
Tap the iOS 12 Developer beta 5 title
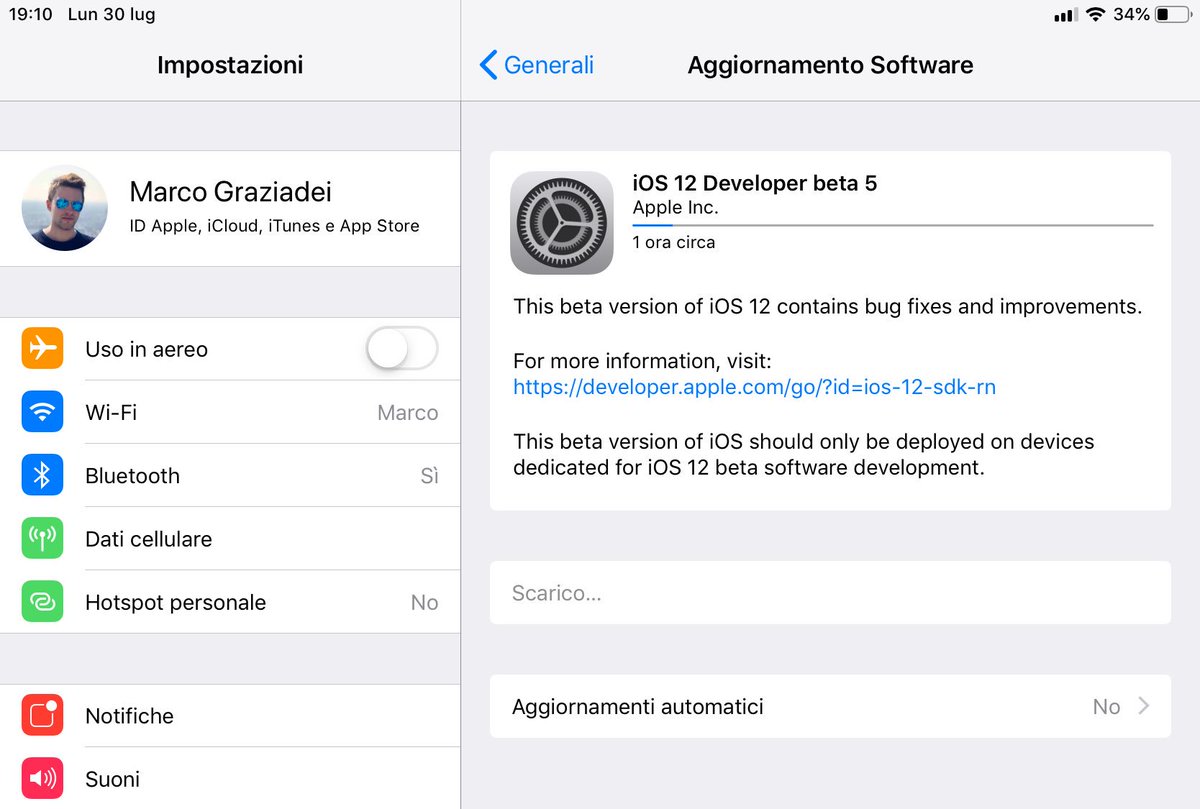click(x=755, y=183)
